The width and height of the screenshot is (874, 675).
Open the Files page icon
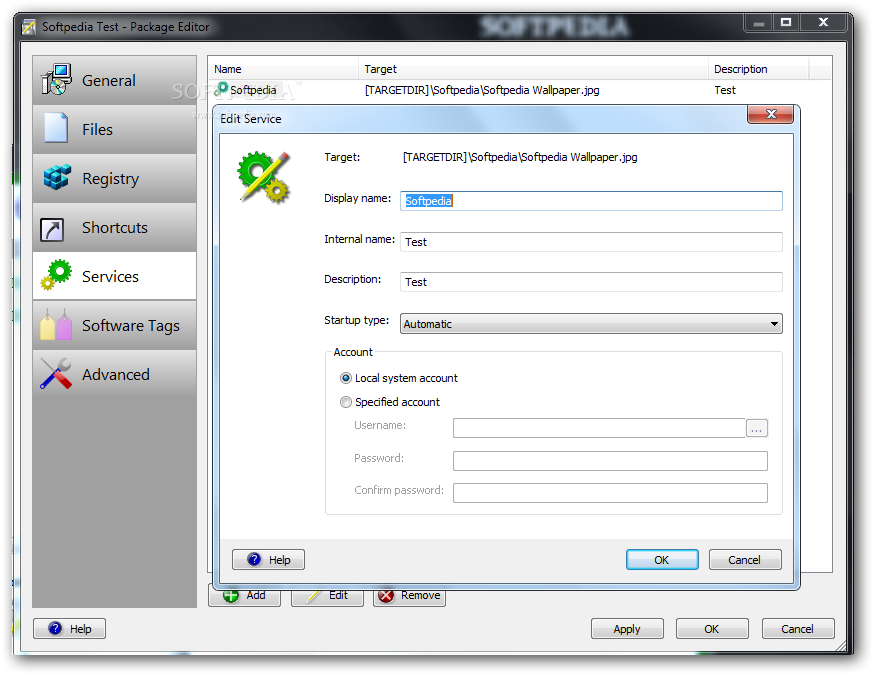point(56,128)
